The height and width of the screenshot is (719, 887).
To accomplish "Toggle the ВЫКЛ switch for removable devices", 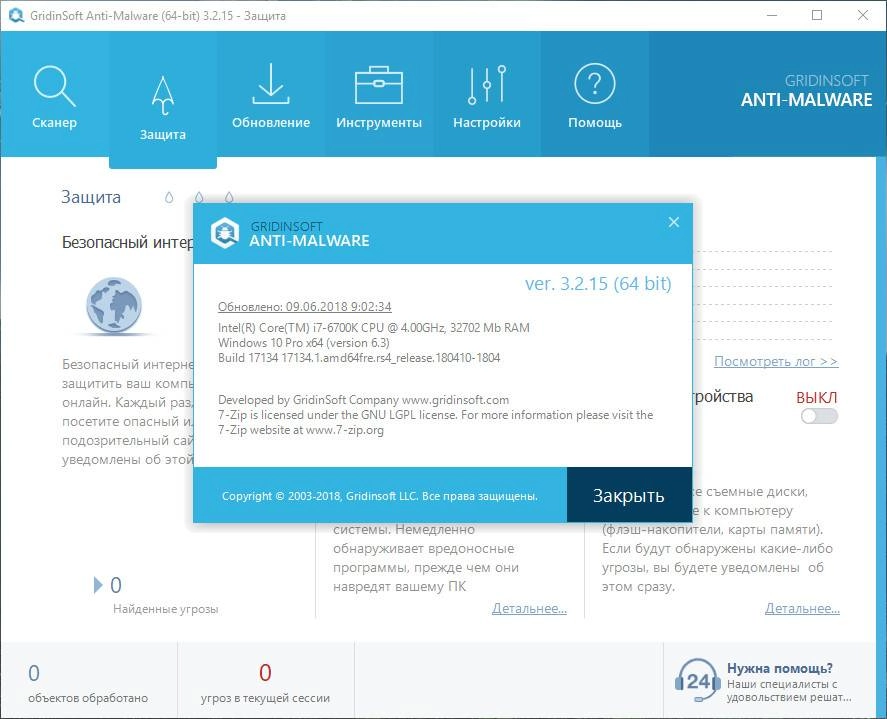I will 819,416.
